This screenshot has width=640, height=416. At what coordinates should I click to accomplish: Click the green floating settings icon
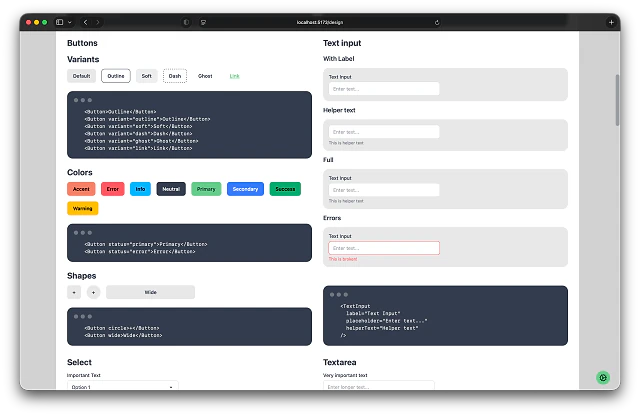(x=603, y=377)
